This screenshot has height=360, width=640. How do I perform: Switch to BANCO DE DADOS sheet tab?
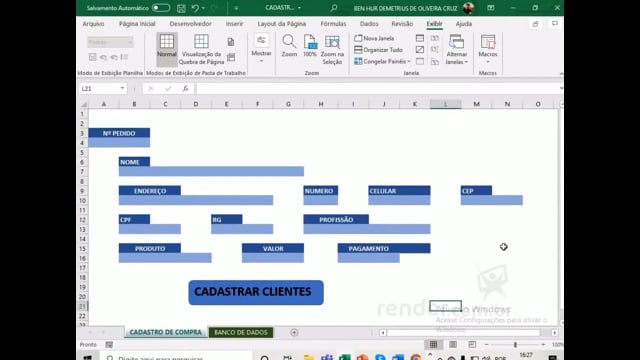pyautogui.click(x=241, y=332)
